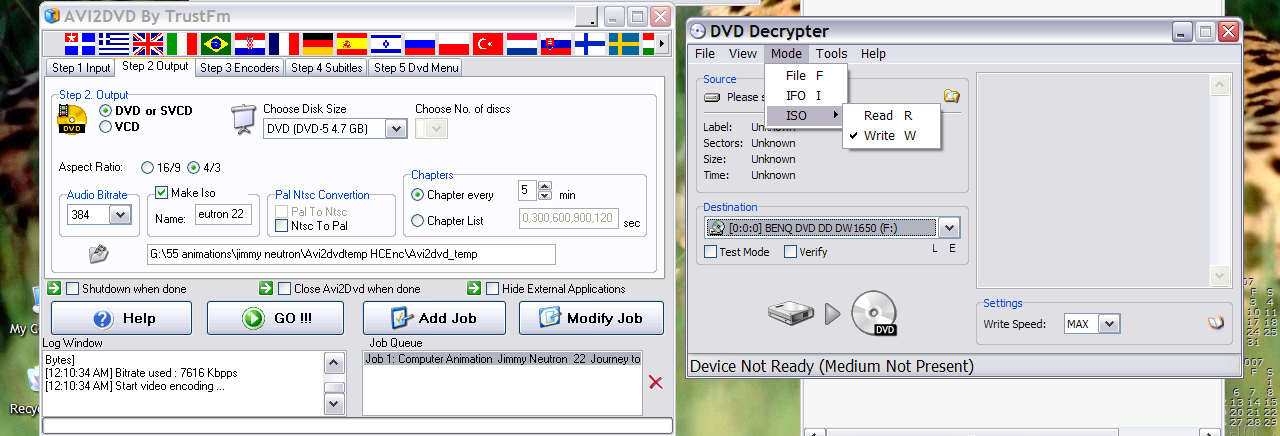The height and width of the screenshot is (436, 1280).
Task: Click the ISO Name input field
Action: click(x=222, y=214)
